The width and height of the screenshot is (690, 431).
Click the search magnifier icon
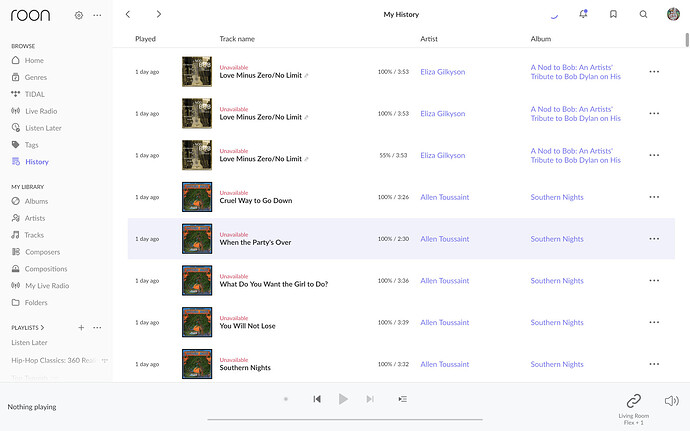[643, 15]
